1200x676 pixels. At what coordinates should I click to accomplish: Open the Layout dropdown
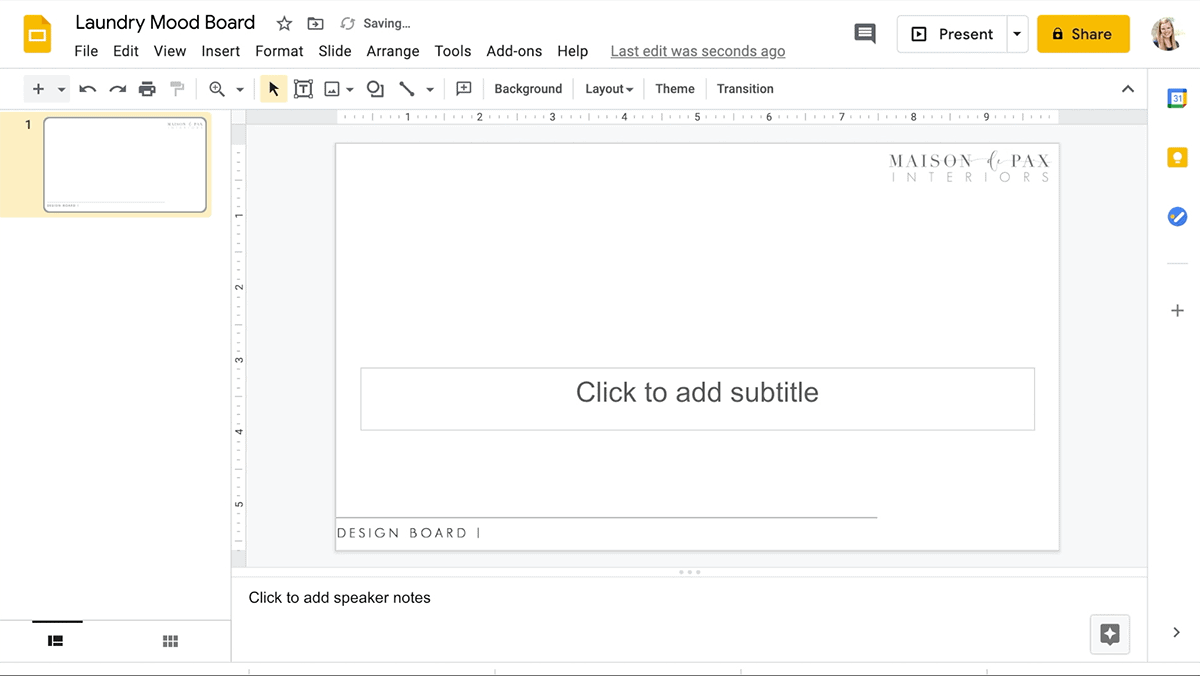609,89
